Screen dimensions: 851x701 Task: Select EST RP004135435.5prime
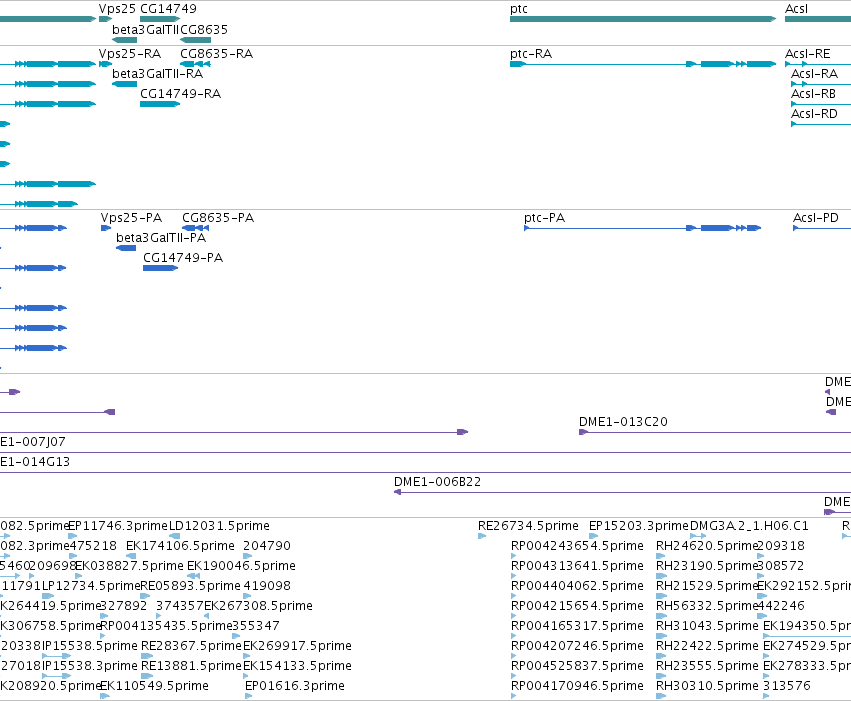click(167, 626)
